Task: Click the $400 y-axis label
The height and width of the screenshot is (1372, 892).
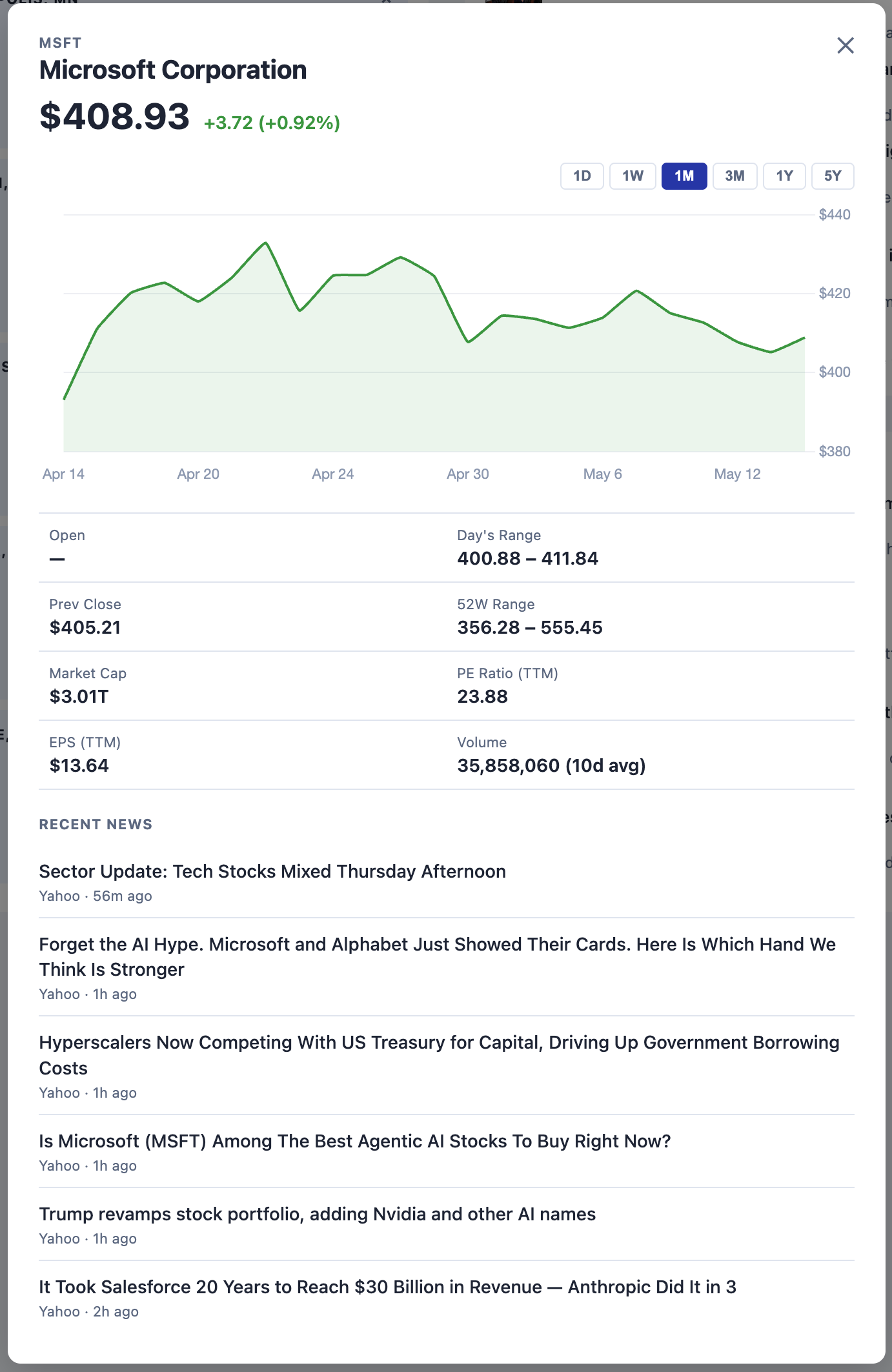Action: 835,372
